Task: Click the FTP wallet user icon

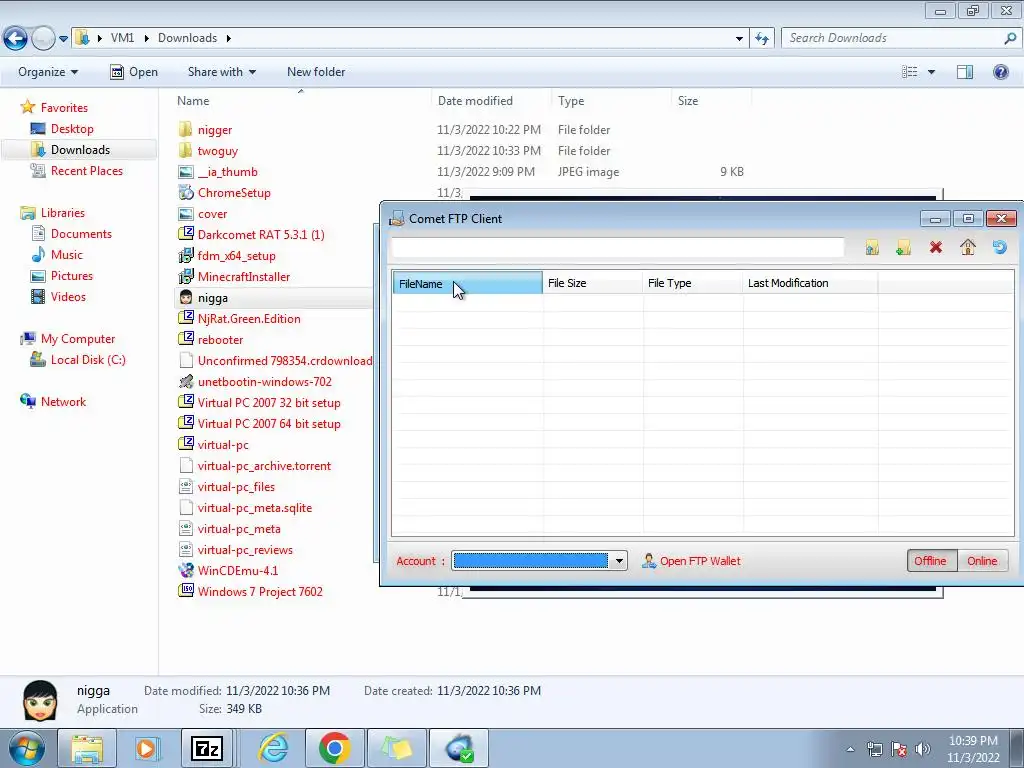Action: [648, 560]
